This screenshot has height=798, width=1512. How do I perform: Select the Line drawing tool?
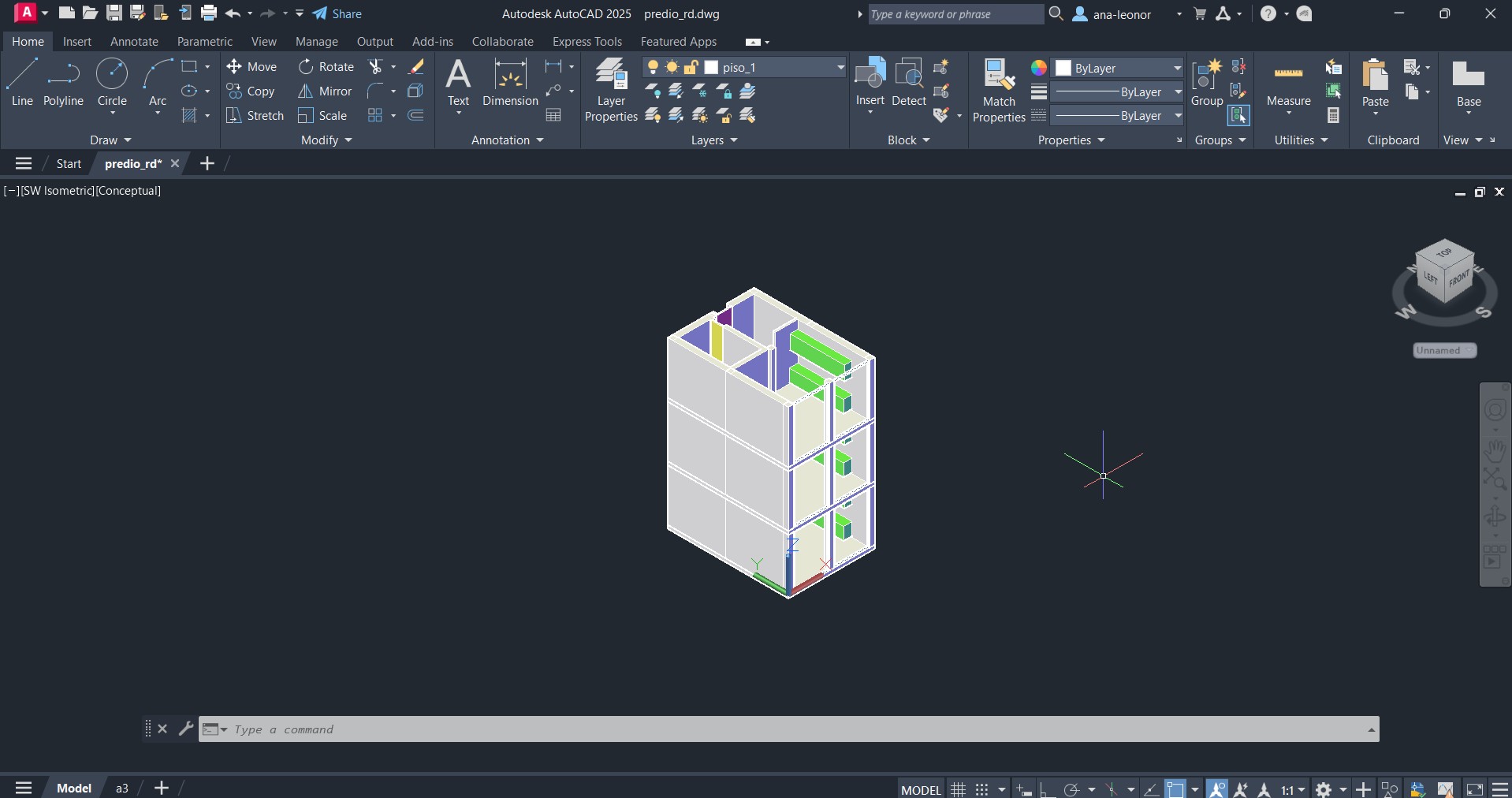(22, 82)
